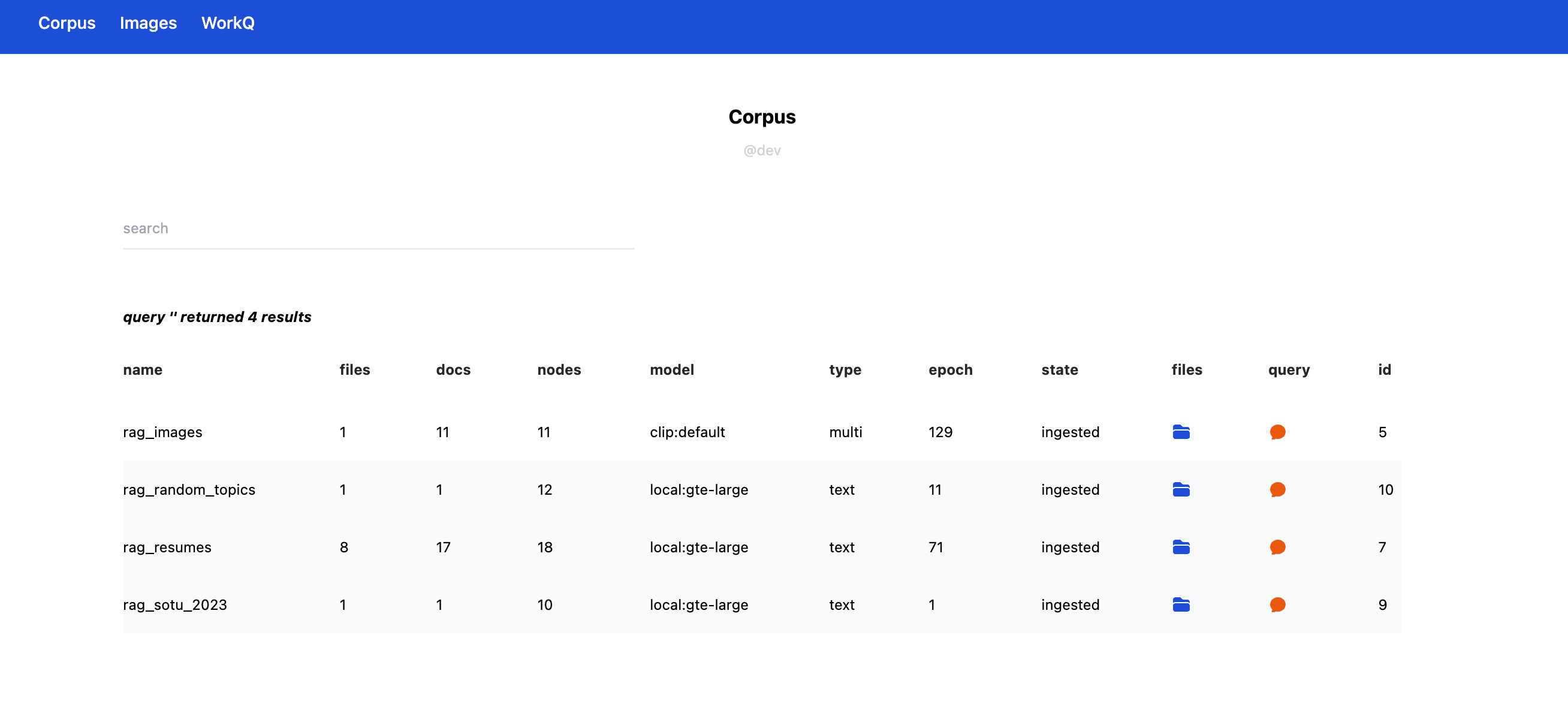
Task: Select the rag_sotu_2023 corpus name
Action: click(x=174, y=605)
